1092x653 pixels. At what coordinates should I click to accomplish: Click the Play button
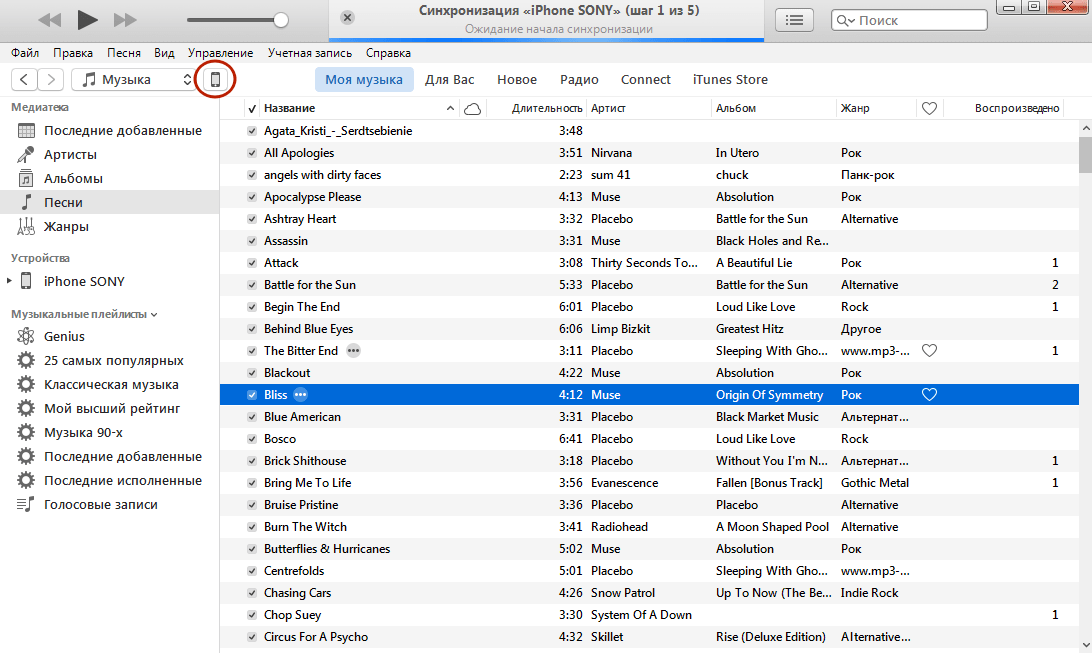click(x=87, y=20)
